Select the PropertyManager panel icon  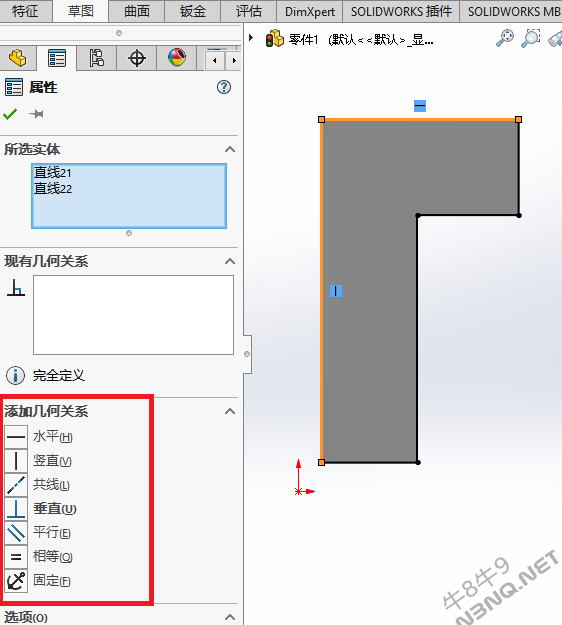click(57, 58)
